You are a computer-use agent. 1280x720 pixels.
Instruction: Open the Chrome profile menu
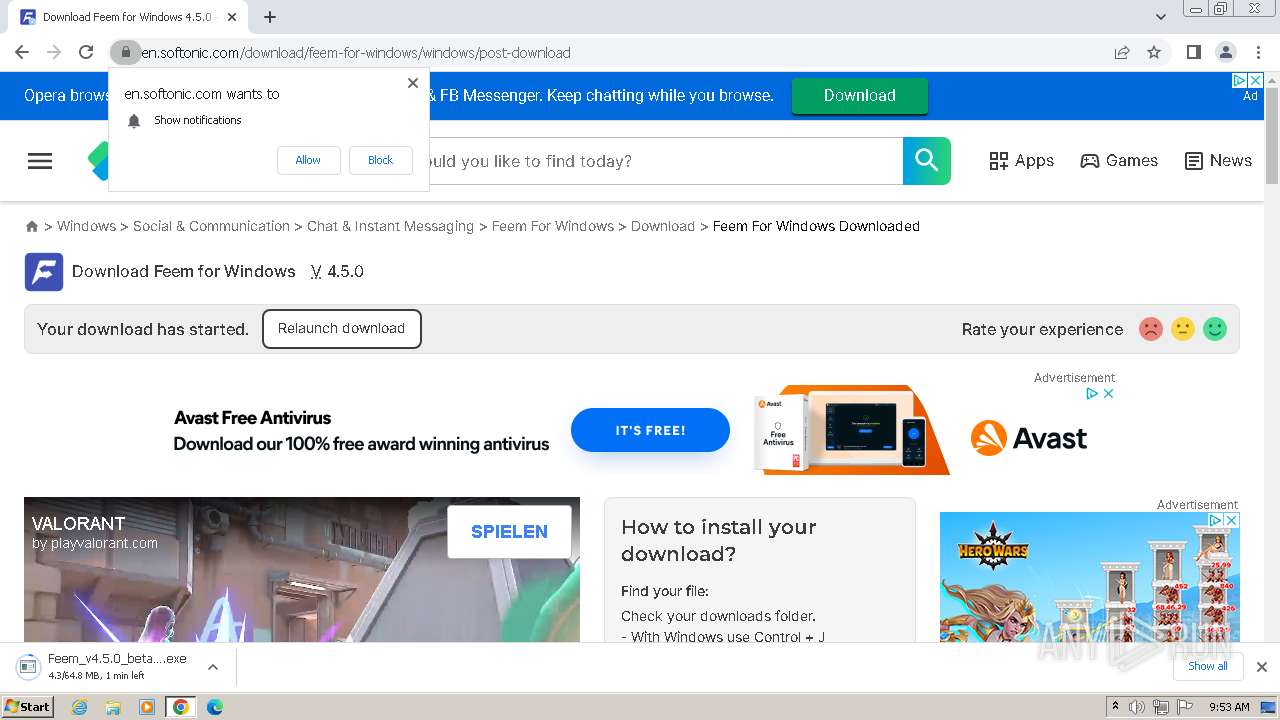pyautogui.click(x=1226, y=52)
